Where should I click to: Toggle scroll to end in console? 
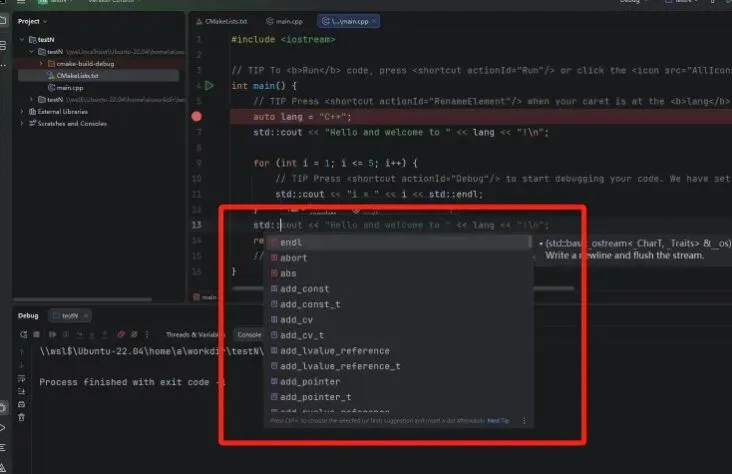(x=21, y=391)
